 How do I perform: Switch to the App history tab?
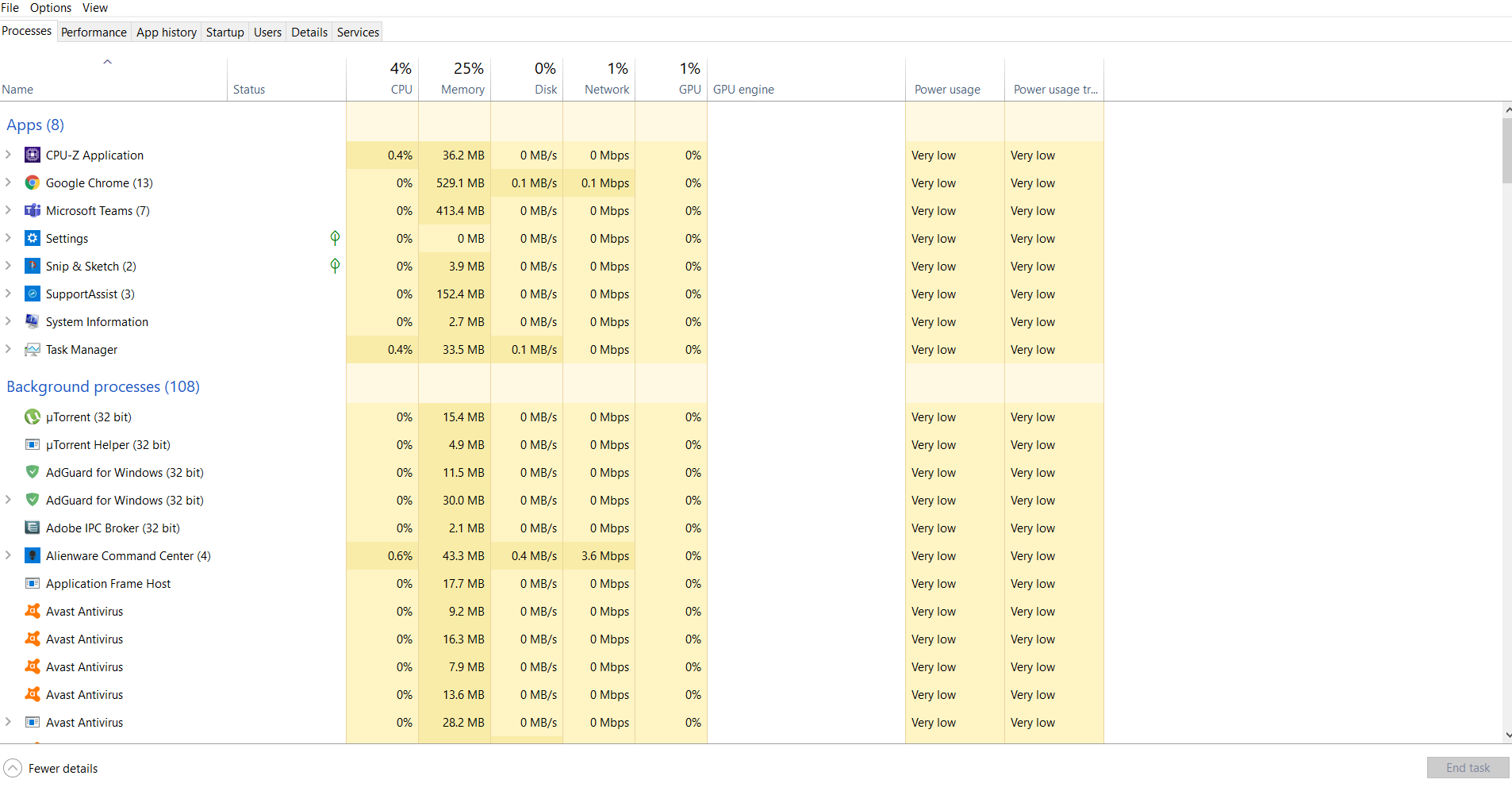(x=167, y=33)
